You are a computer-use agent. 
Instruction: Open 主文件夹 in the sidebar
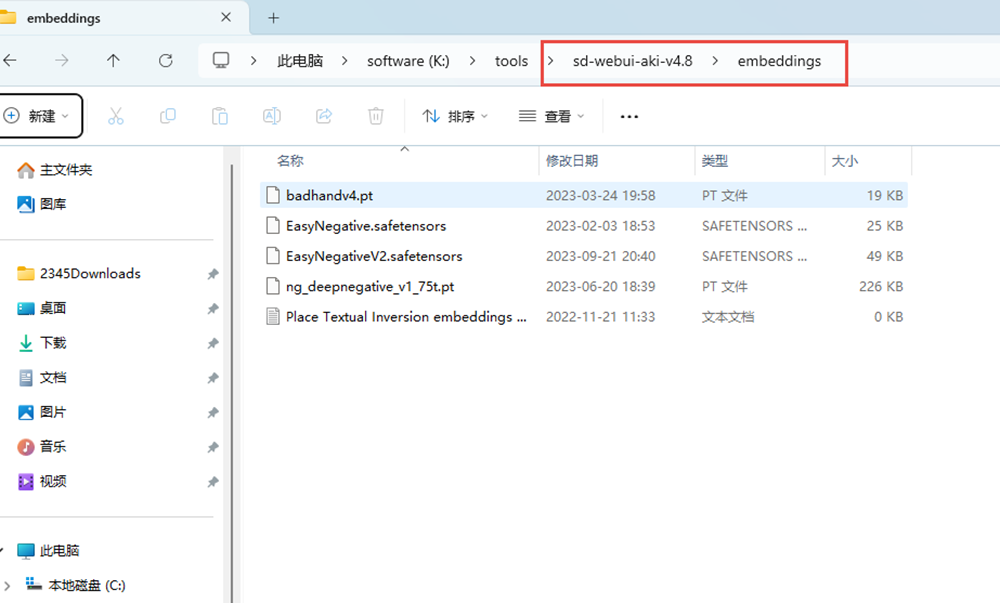click(55, 170)
